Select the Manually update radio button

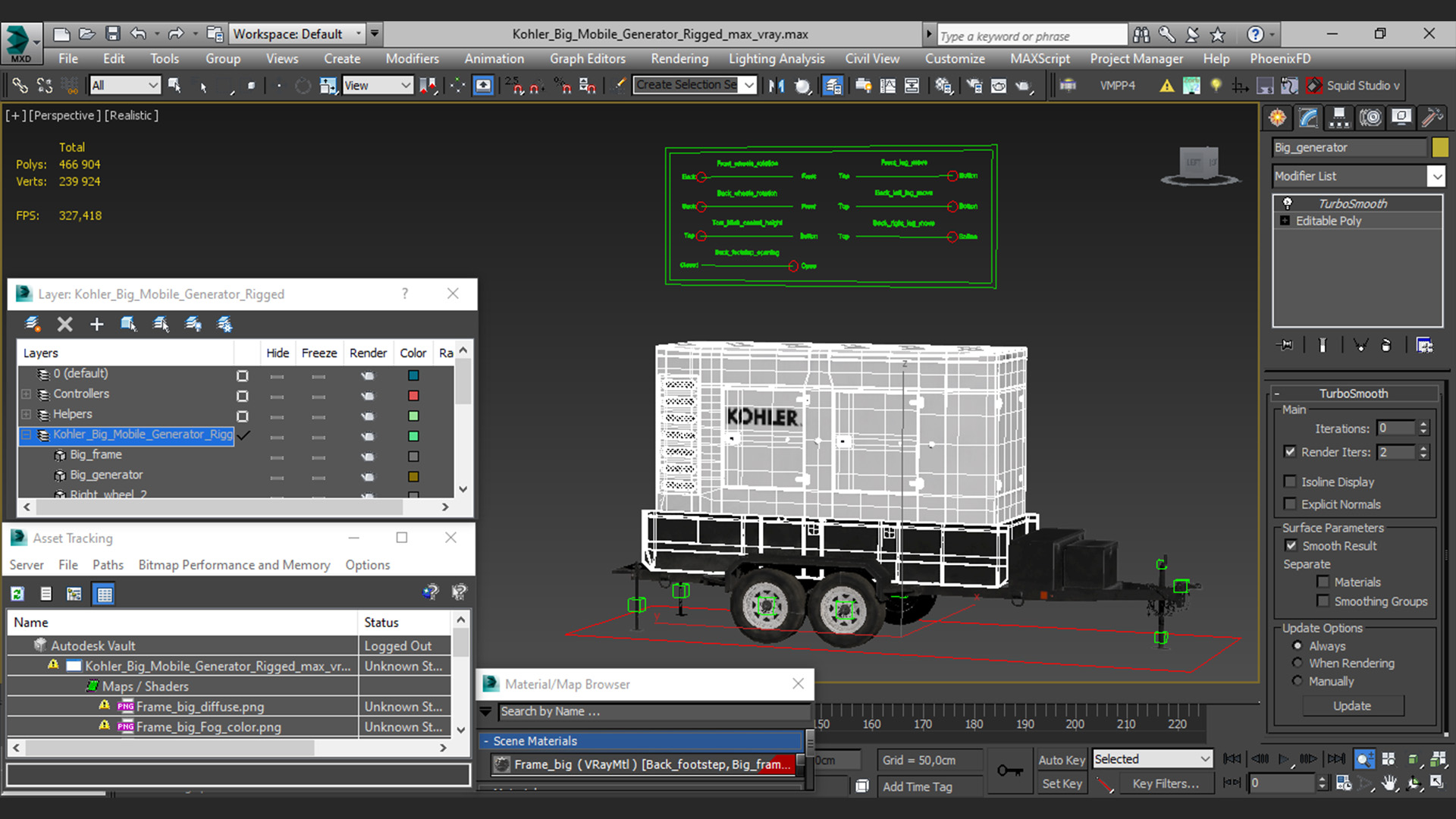pyautogui.click(x=1298, y=681)
